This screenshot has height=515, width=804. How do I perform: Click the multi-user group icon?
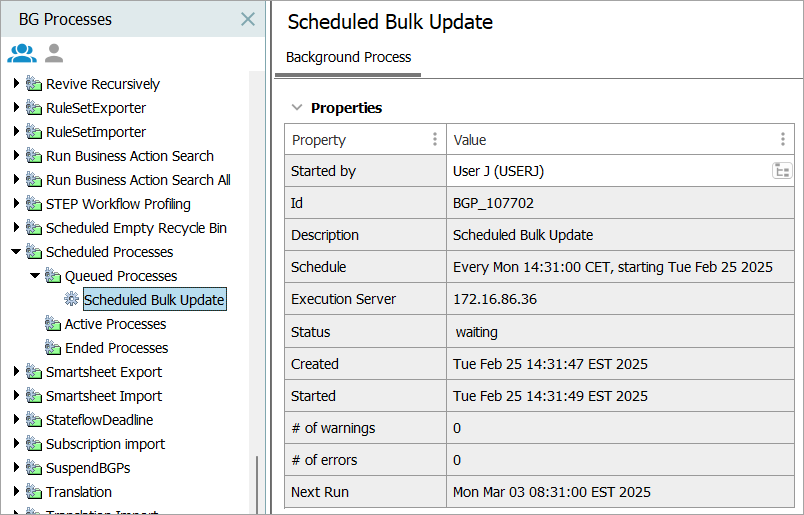click(22, 53)
